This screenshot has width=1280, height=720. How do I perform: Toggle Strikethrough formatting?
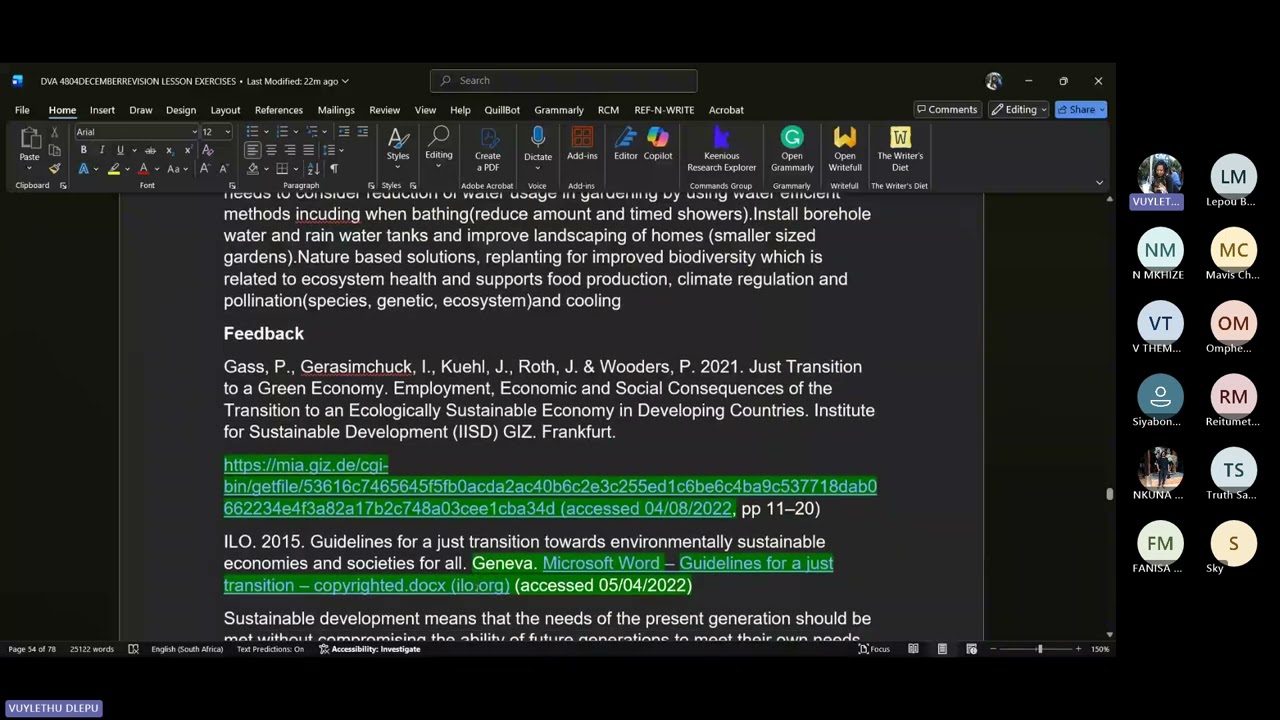pos(150,150)
